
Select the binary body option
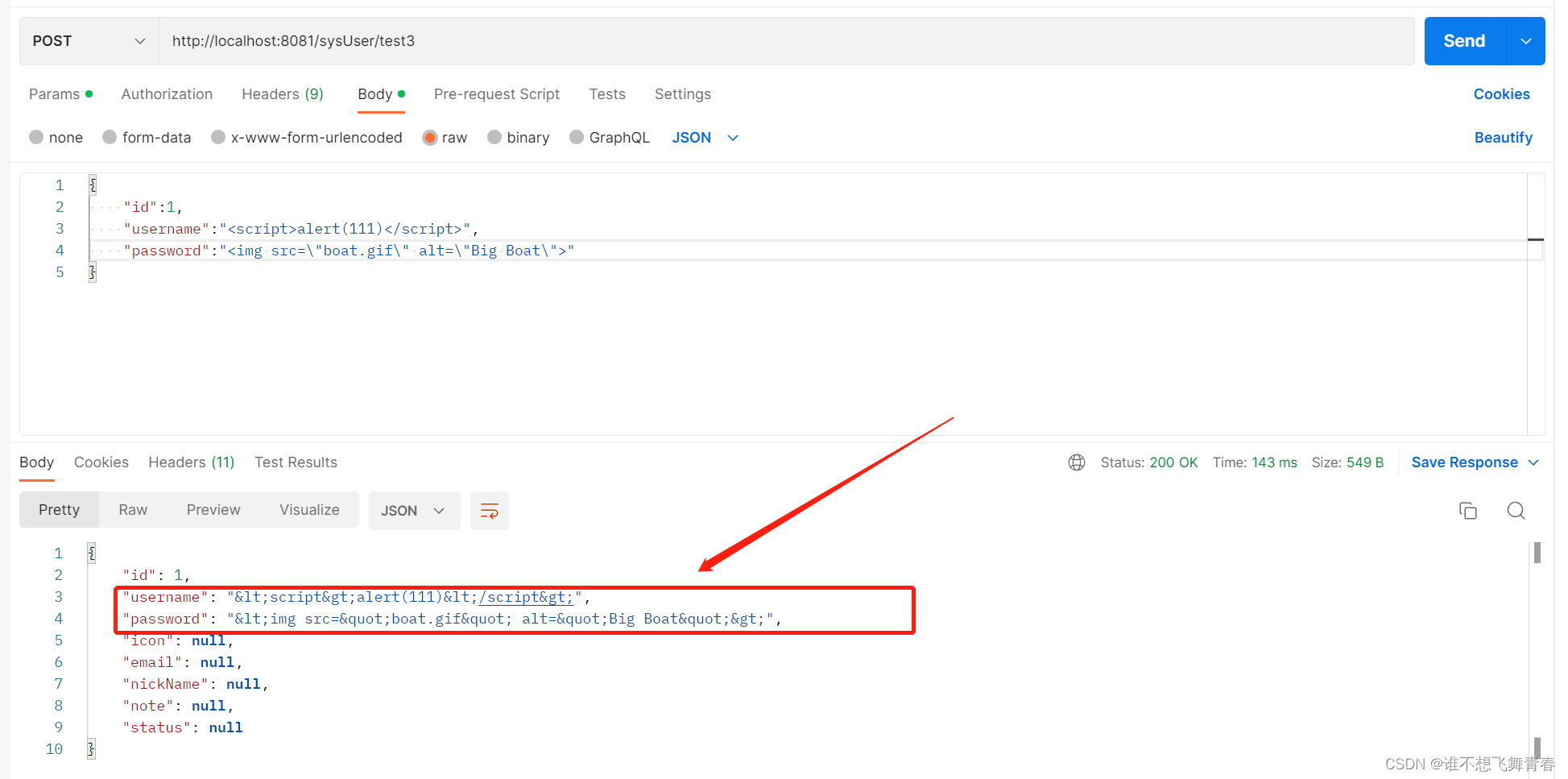point(494,138)
